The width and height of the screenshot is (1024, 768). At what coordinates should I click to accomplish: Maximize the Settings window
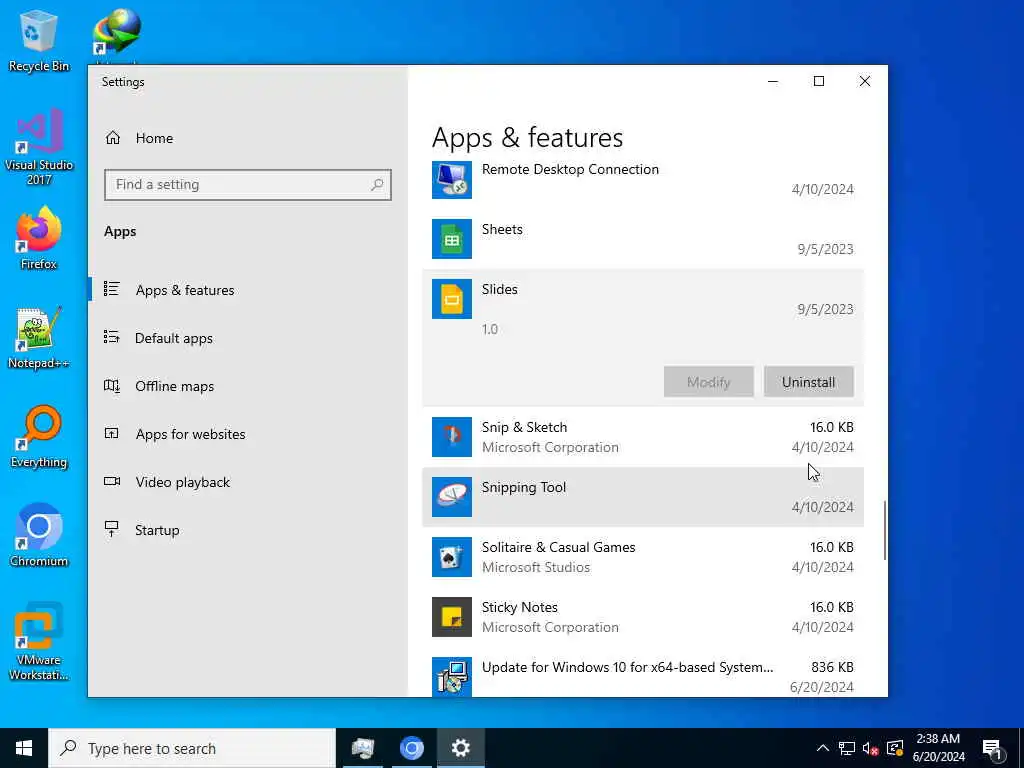818,82
